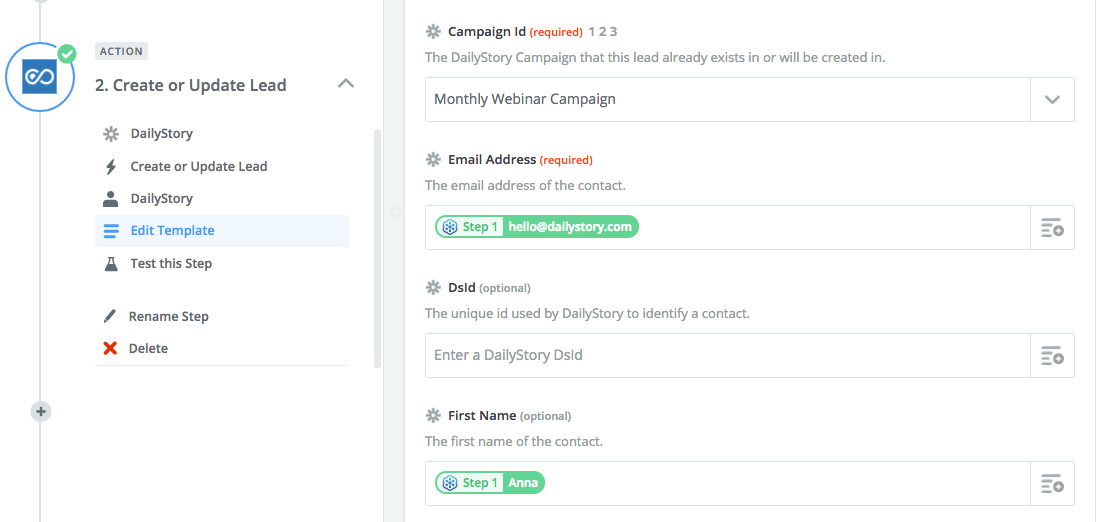
Task: Open insert-field icon for Email Address
Action: [x=1052, y=227]
